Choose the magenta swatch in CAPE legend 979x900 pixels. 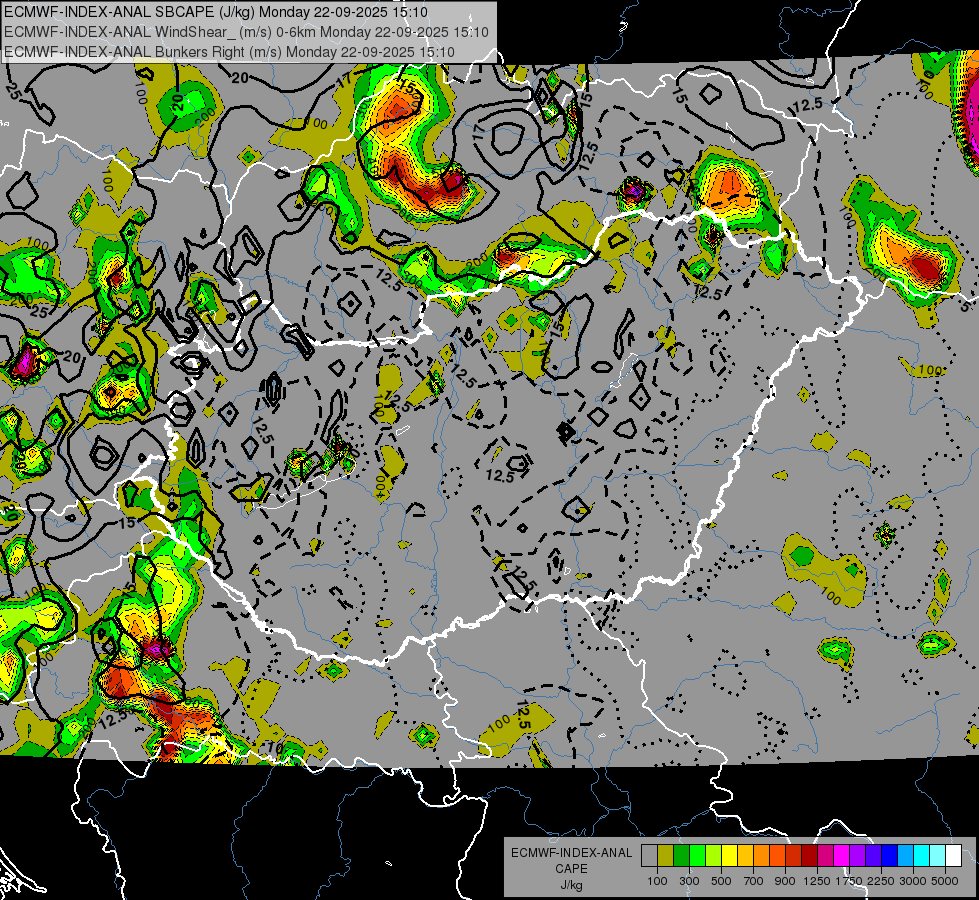[x=841, y=855]
